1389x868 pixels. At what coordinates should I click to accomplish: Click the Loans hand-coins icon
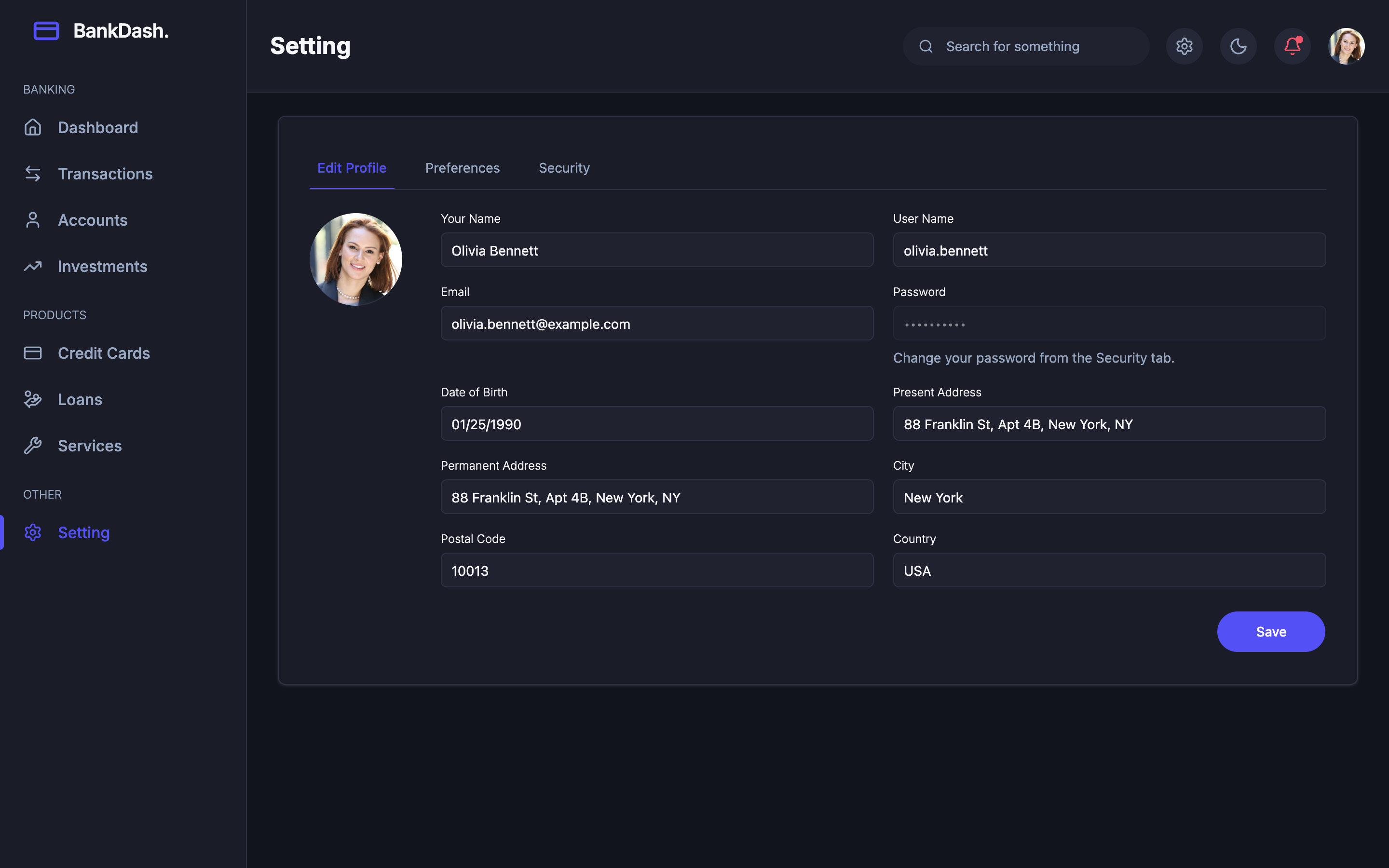(x=33, y=399)
